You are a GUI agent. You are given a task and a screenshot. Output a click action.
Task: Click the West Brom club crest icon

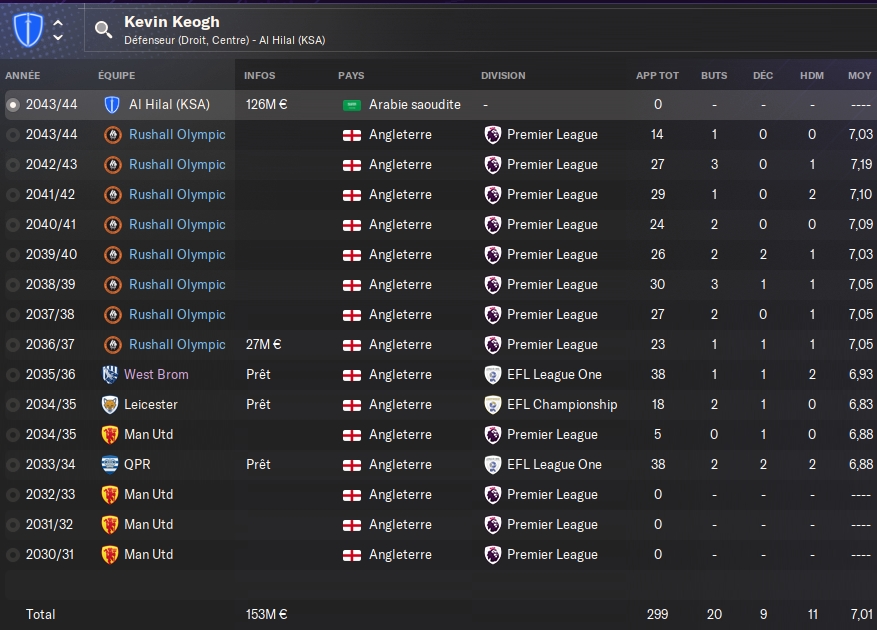tap(110, 374)
